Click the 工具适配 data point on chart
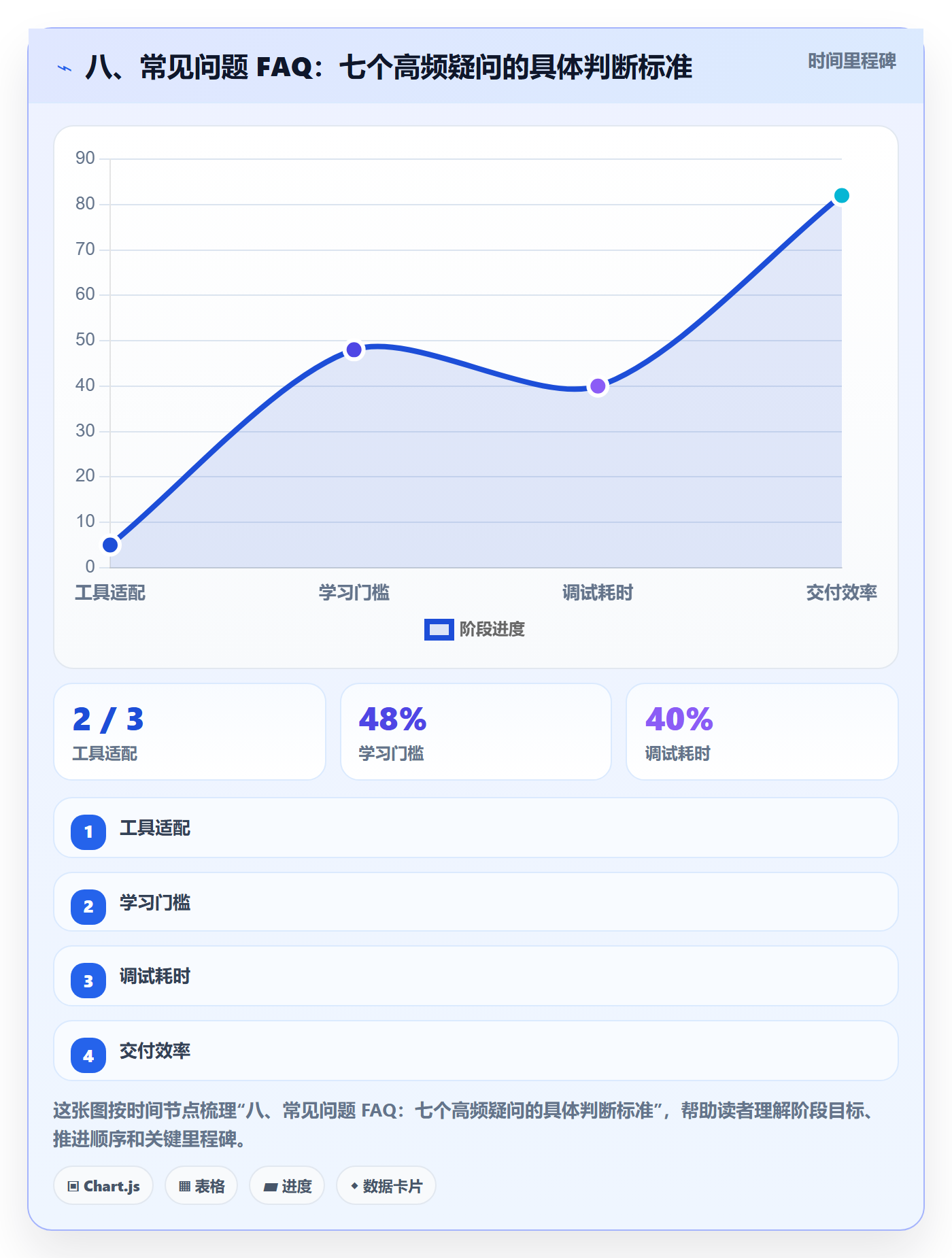 tap(110, 545)
